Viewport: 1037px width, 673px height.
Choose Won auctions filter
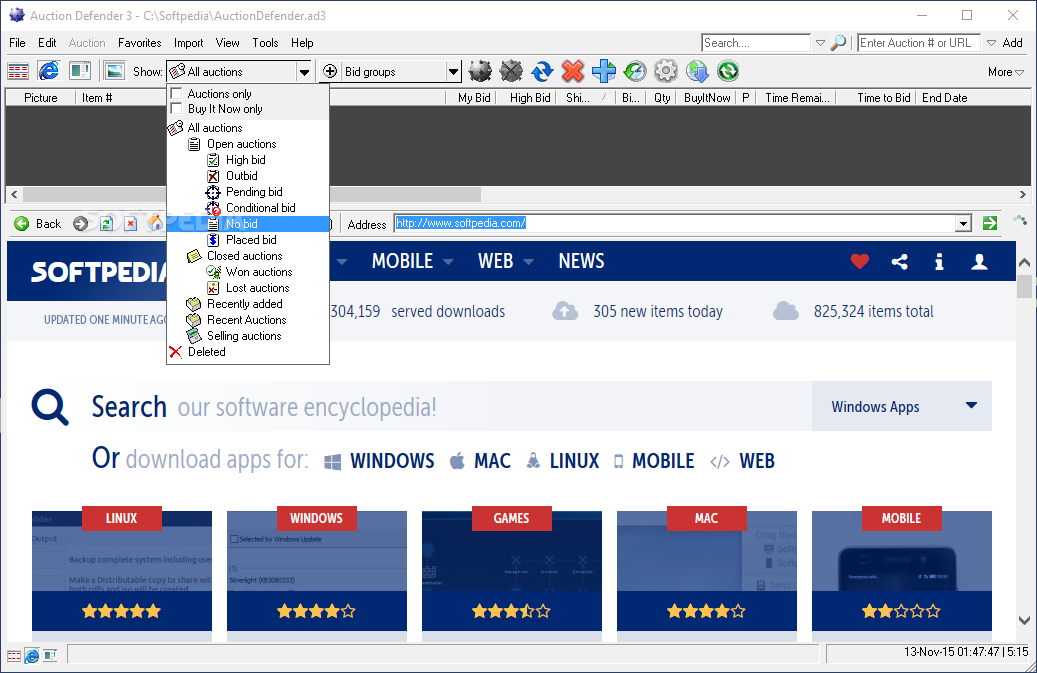pos(259,272)
